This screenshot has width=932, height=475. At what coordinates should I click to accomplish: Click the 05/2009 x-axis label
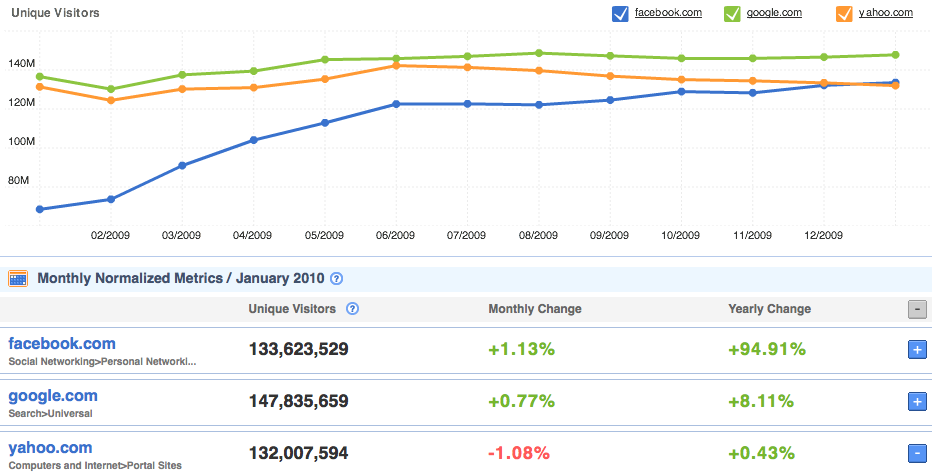pos(324,235)
